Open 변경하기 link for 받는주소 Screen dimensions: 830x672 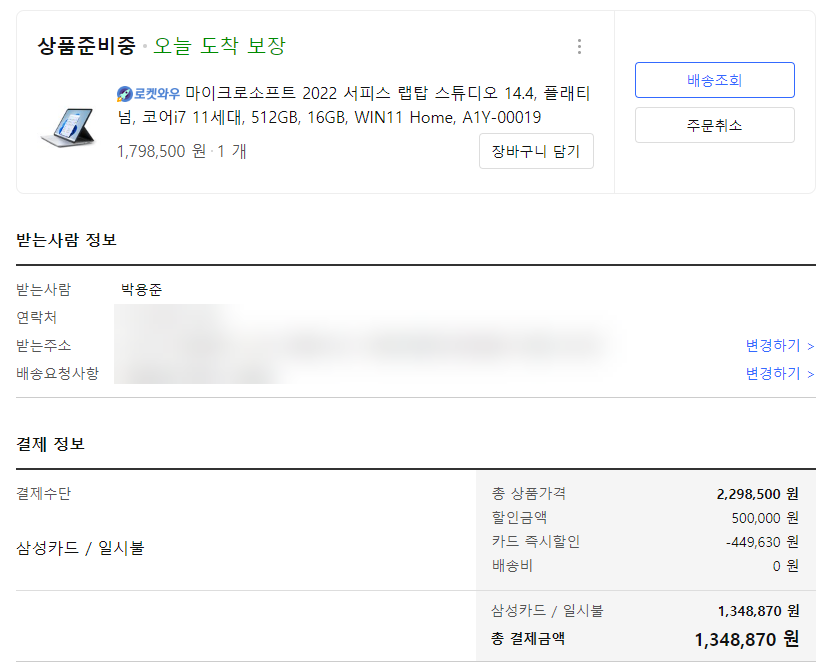780,346
